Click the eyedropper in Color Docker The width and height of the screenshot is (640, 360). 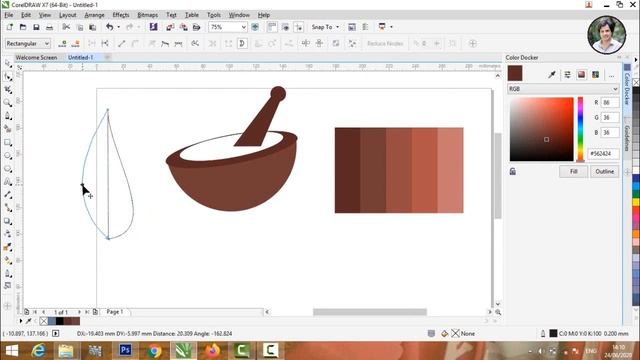[552, 74]
